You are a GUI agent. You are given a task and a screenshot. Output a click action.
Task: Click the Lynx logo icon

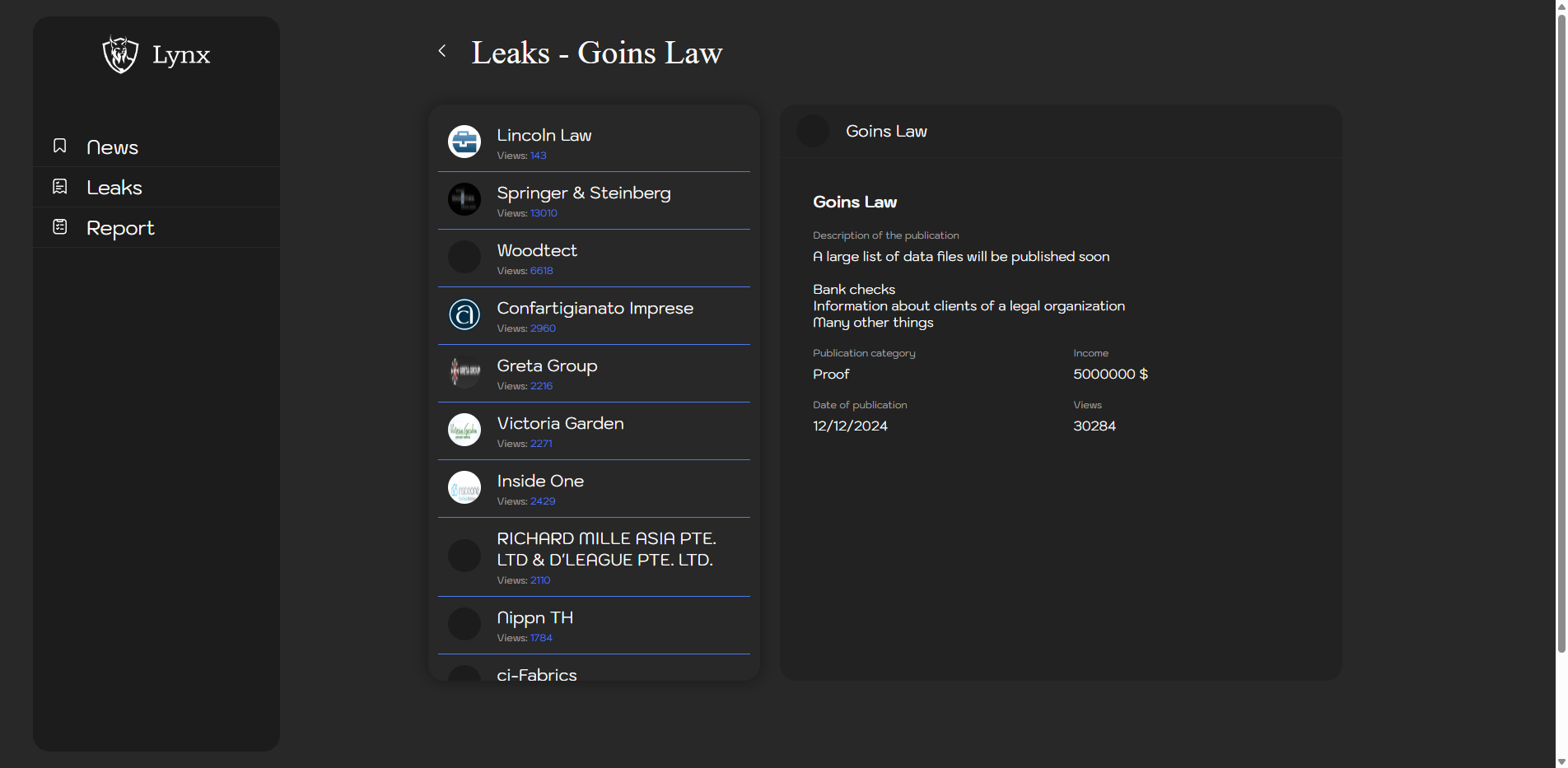120,54
